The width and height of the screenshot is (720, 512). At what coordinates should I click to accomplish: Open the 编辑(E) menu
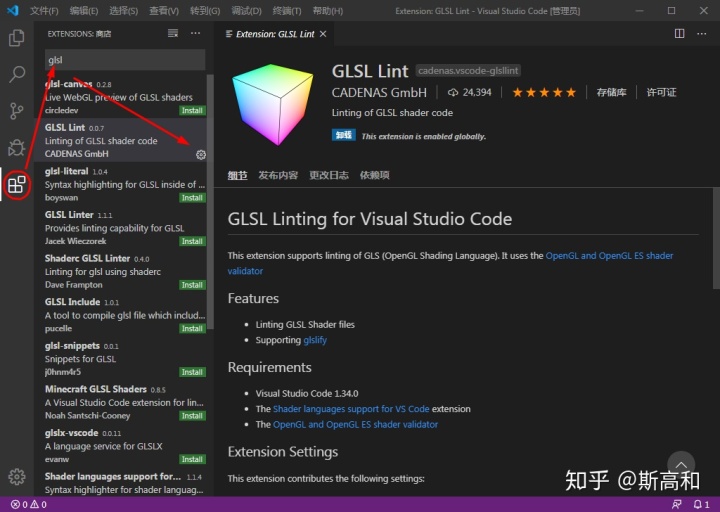click(x=84, y=11)
